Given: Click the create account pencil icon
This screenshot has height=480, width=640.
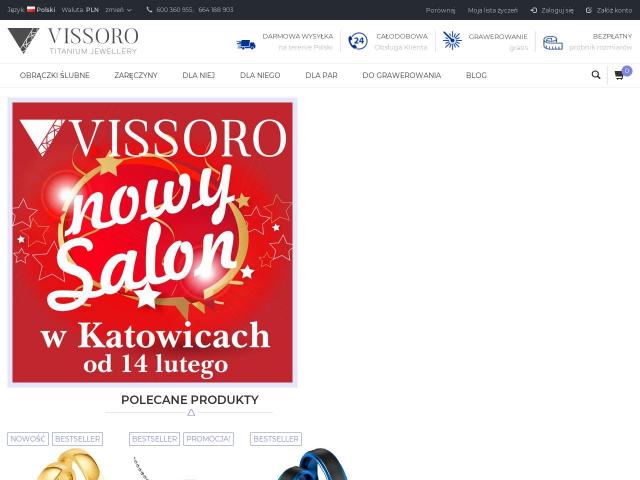Looking at the screenshot, I should pyautogui.click(x=589, y=10).
